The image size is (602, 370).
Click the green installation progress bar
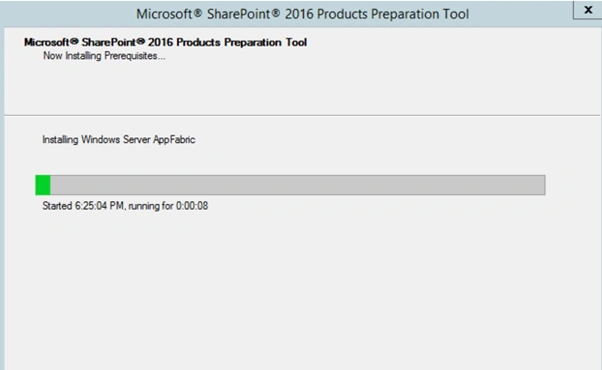290,185
